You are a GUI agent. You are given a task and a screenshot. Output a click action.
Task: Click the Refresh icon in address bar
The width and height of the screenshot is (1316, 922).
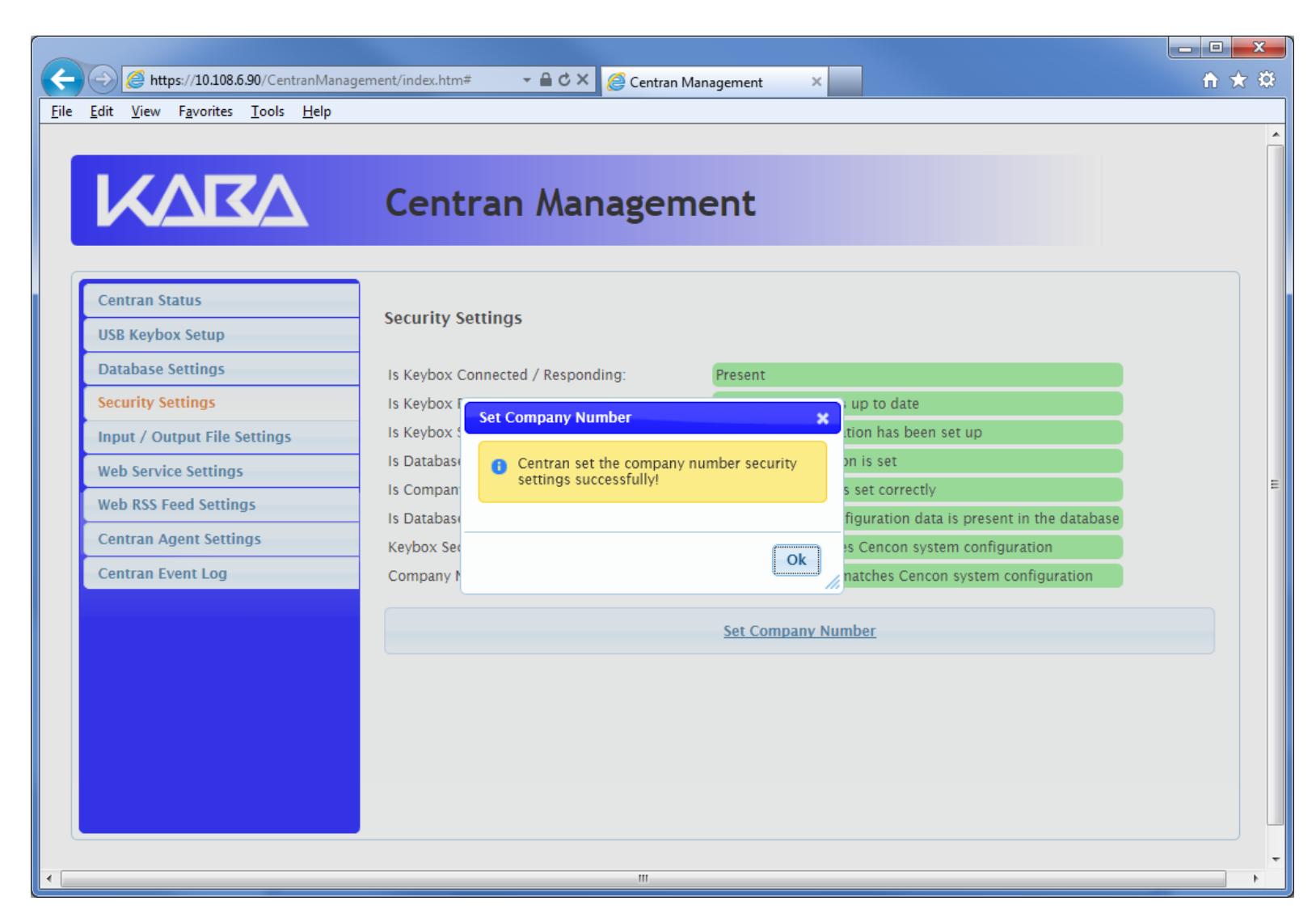click(564, 81)
